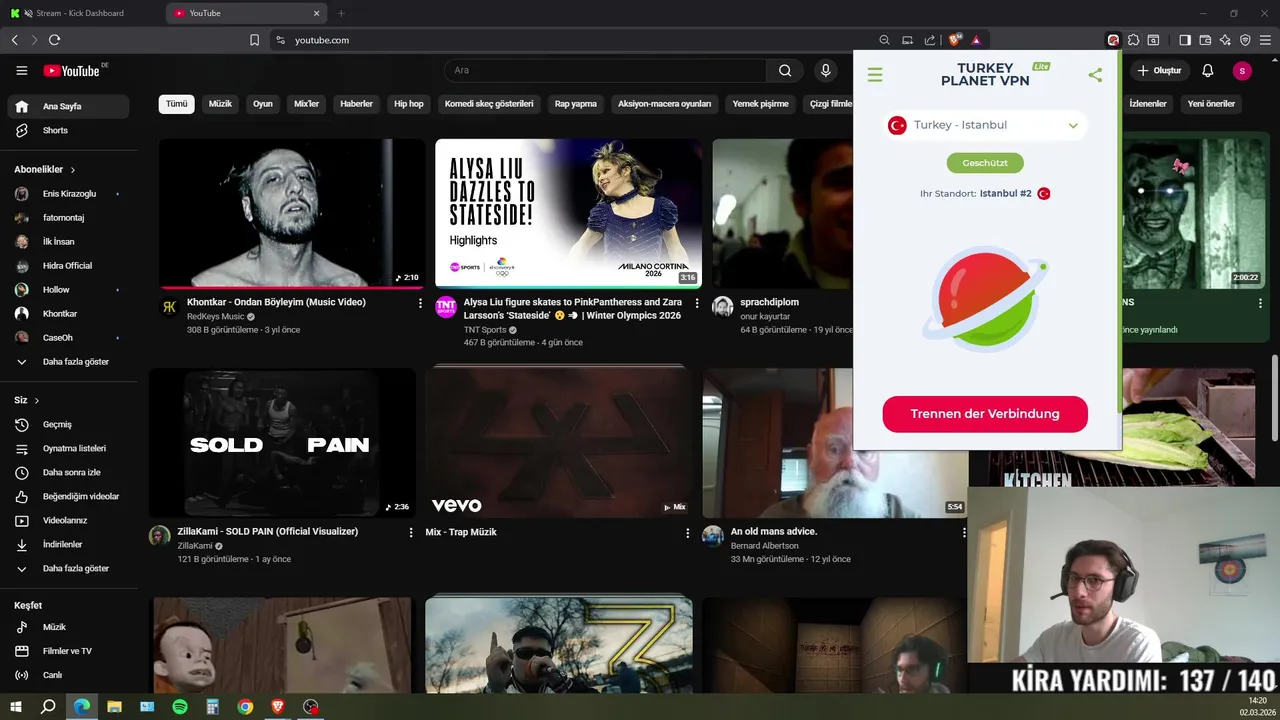Start voice search with the microphone
Viewport: 1280px width, 720px height.
pos(825,71)
